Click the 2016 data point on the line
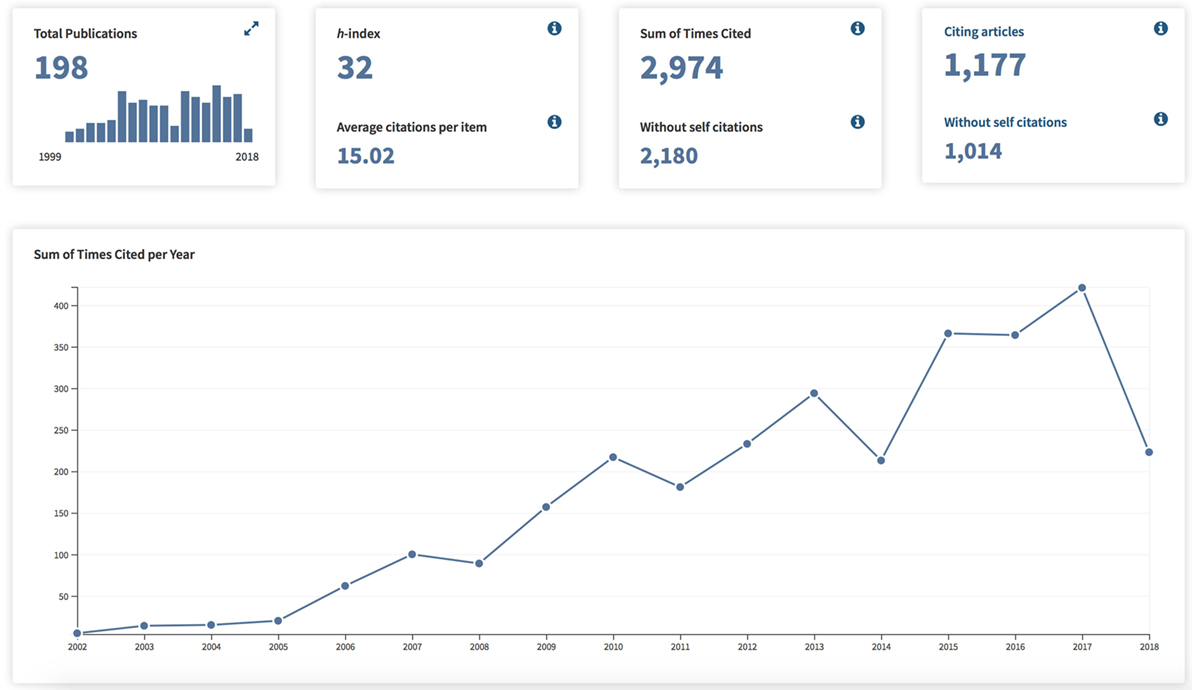This screenshot has width=1192, height=690. tap(1015, 335)
